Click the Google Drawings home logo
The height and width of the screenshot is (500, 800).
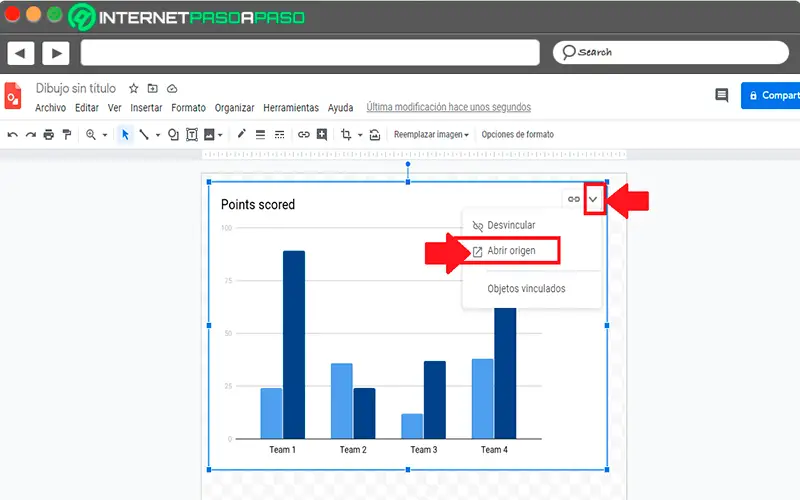pyautogui.click(x=13, y=95)
